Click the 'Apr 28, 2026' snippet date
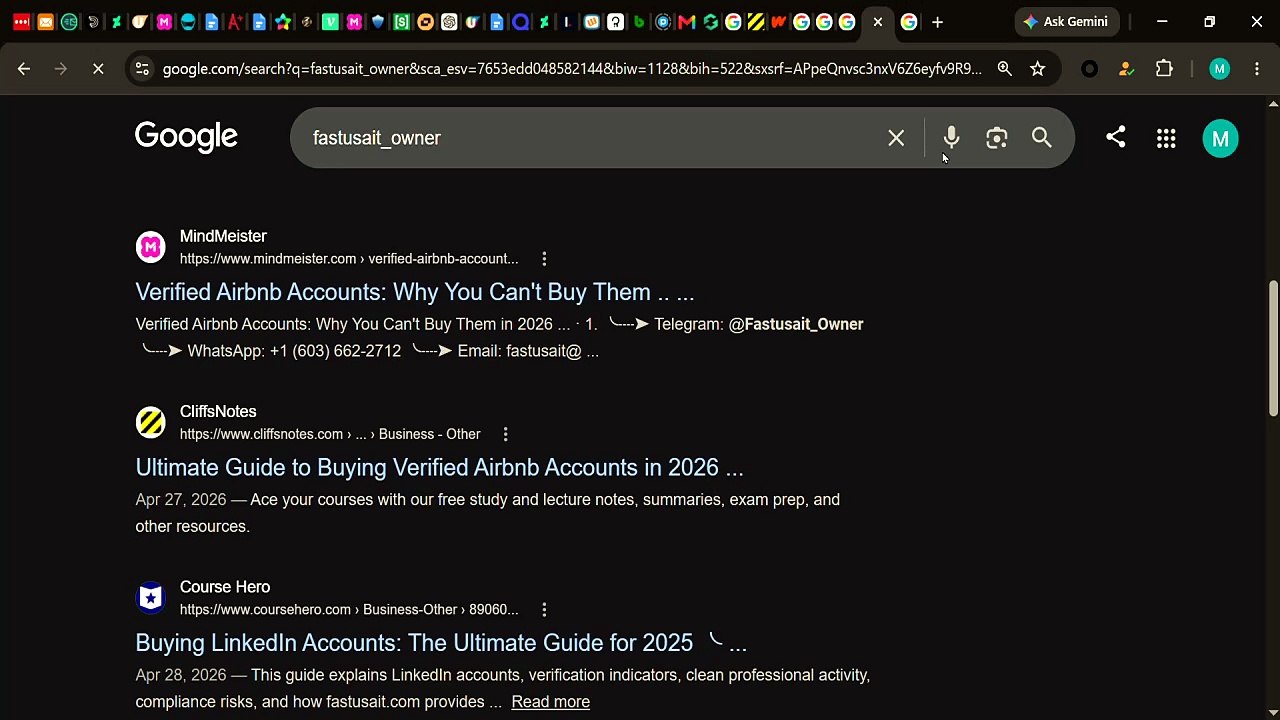 181,675
